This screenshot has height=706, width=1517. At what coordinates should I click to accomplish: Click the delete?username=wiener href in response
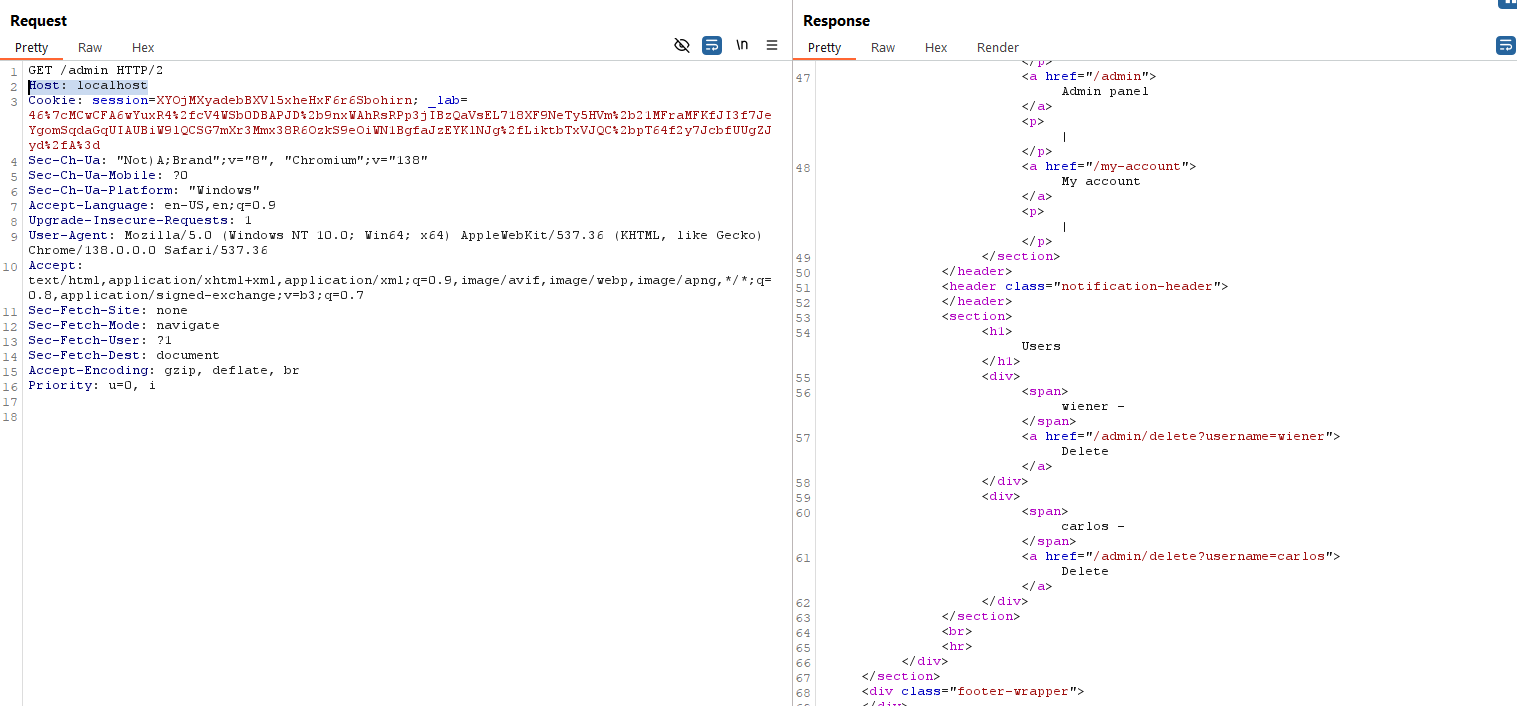1209,436
